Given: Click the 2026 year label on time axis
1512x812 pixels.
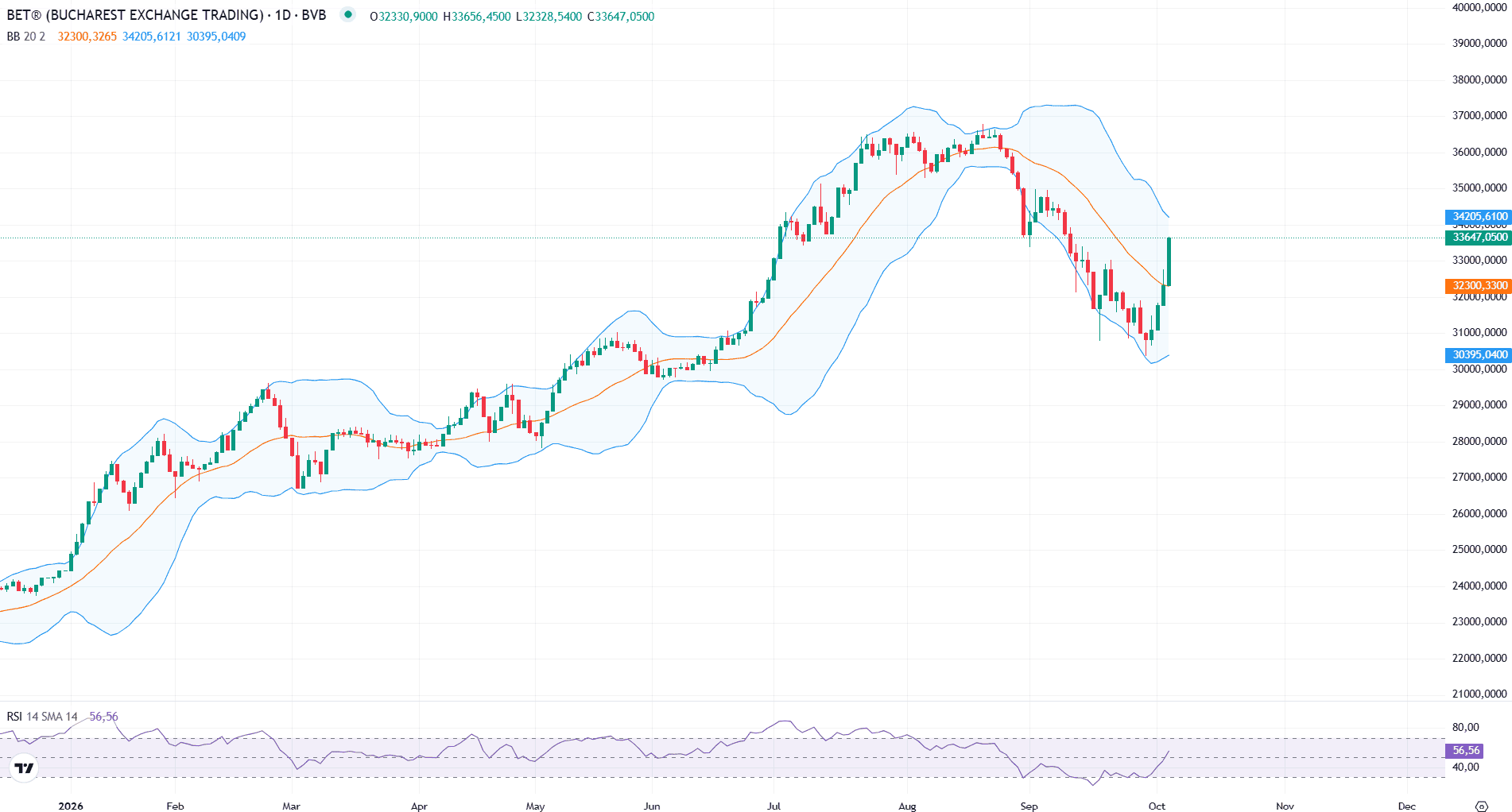Looking at the screenshot, I should click(71, 806).
